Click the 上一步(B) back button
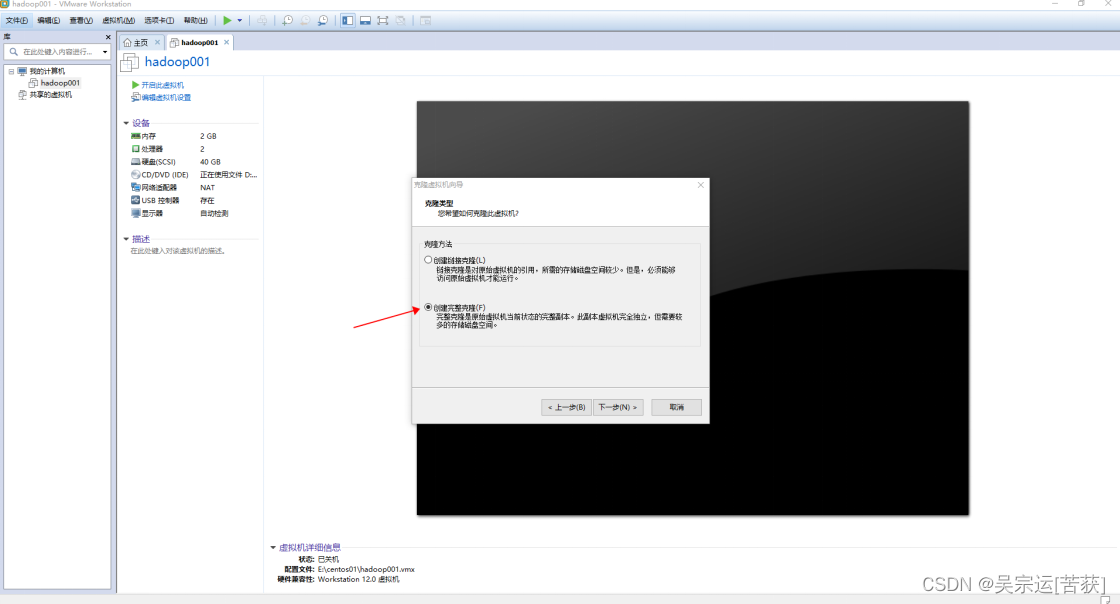The width and height of the screenshot is (1120, 604). [566, 408]
